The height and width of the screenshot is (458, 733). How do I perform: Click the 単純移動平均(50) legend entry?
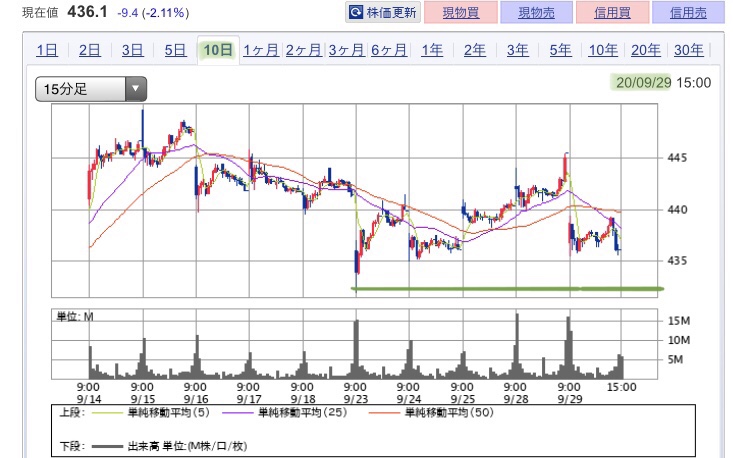(x=431, y=412)
